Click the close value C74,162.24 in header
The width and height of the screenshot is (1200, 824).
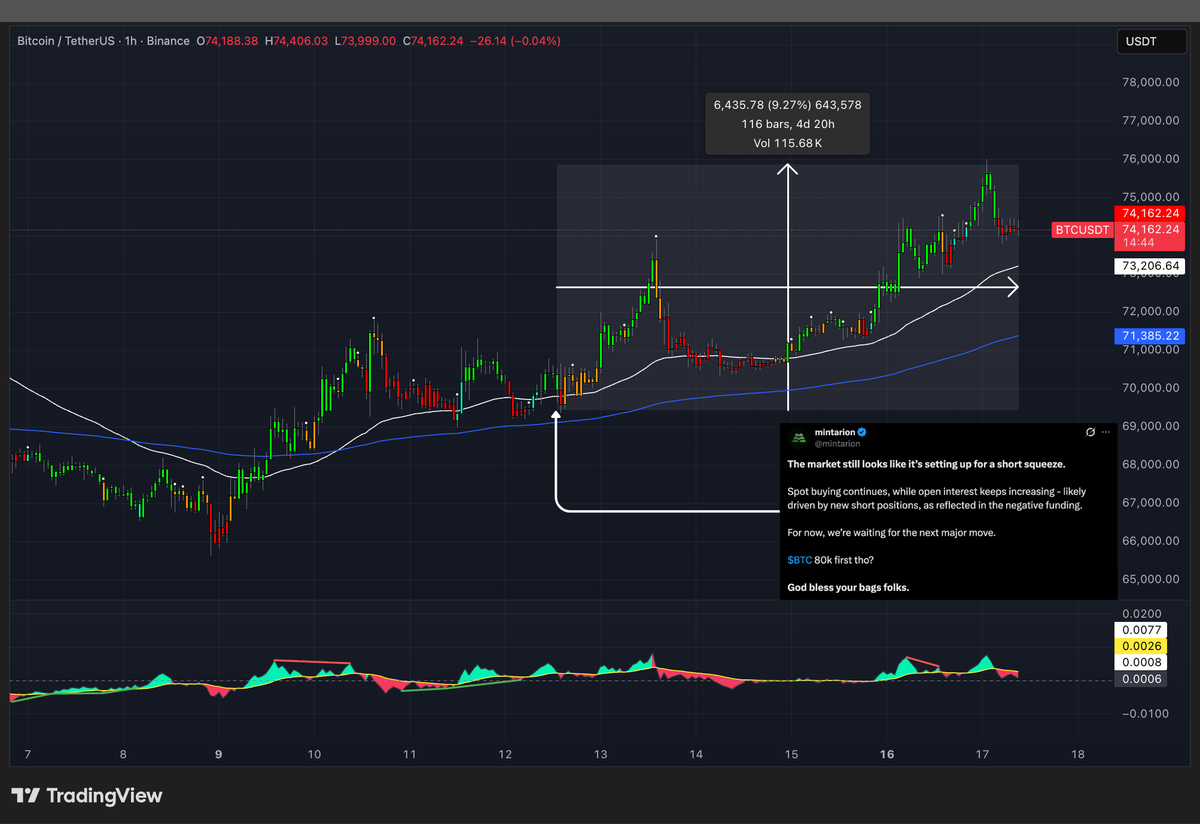[x=434, y=41]
